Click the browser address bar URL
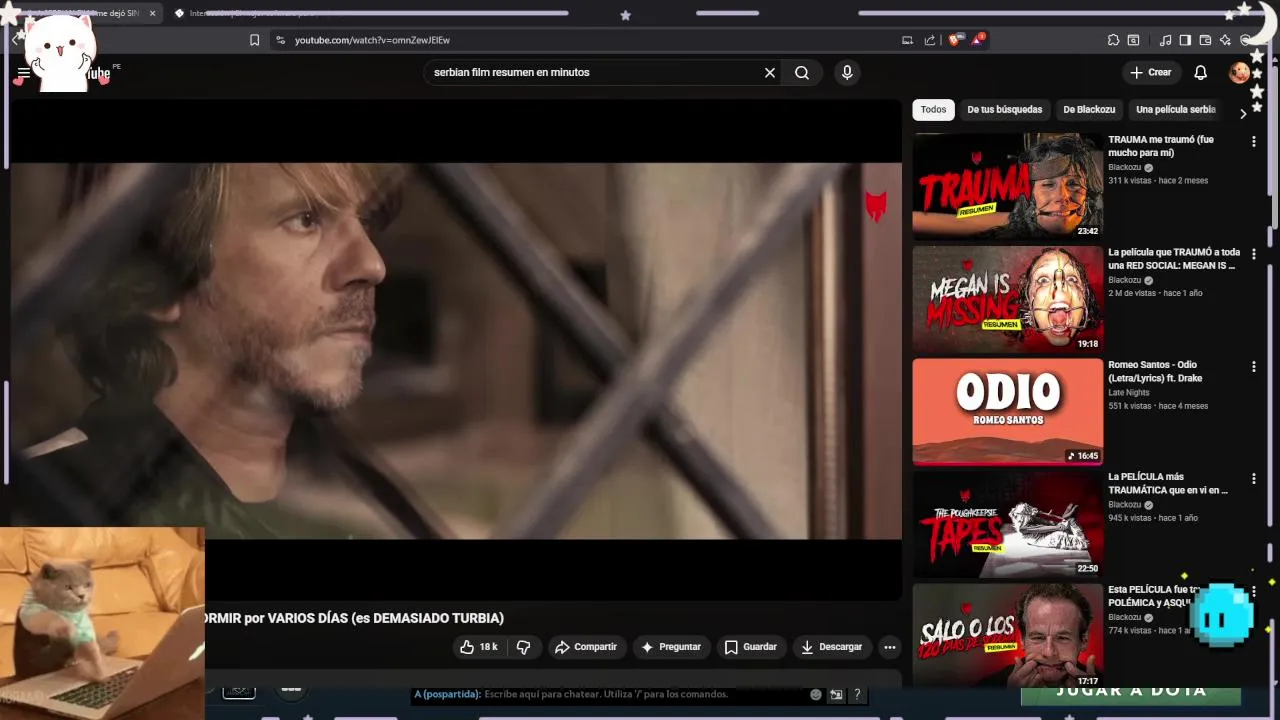This screenshot has height=720, width=1280. (372, 40)
